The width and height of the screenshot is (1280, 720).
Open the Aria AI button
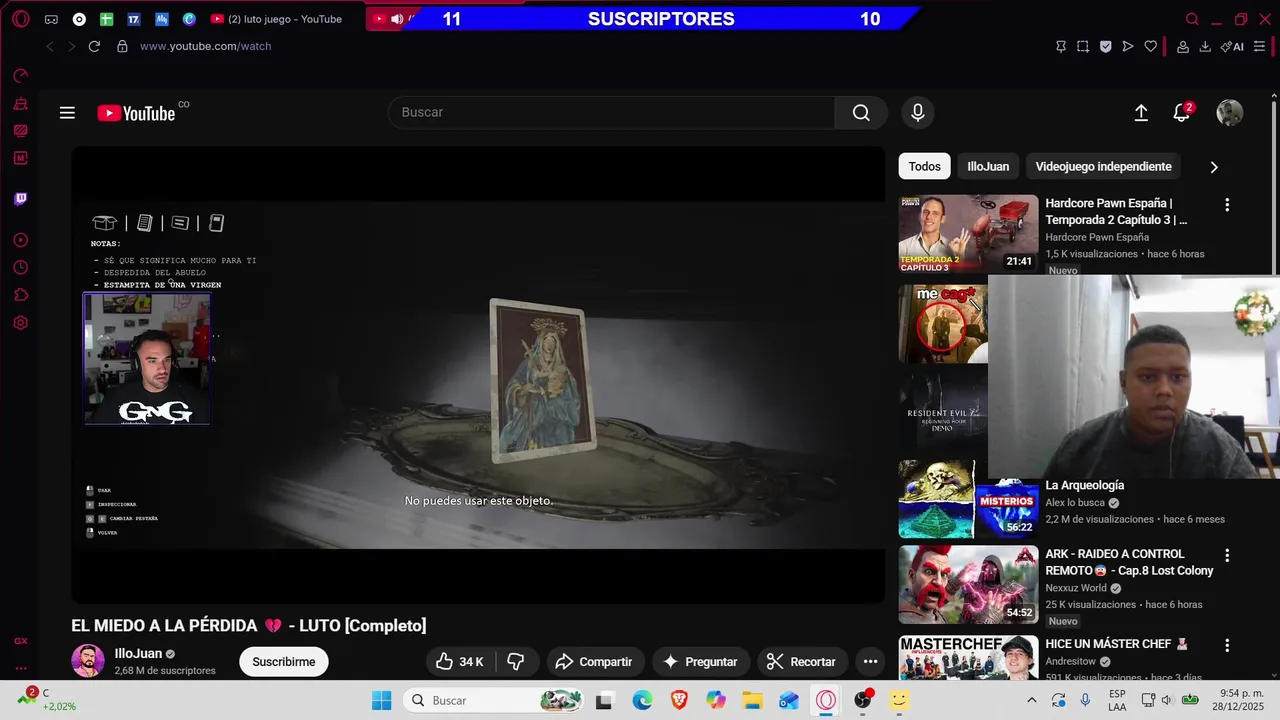coord(1232,46)
